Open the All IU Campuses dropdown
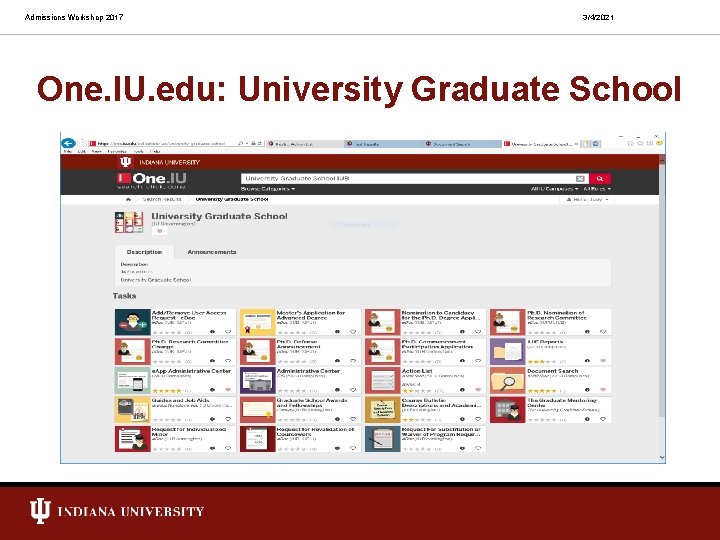 [x=554, y=189]
